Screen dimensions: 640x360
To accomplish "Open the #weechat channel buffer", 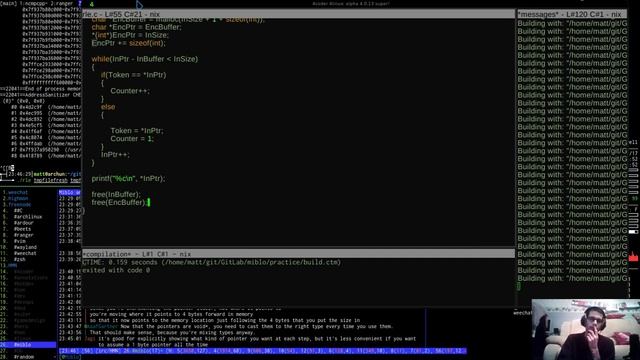I will [25, 253].
